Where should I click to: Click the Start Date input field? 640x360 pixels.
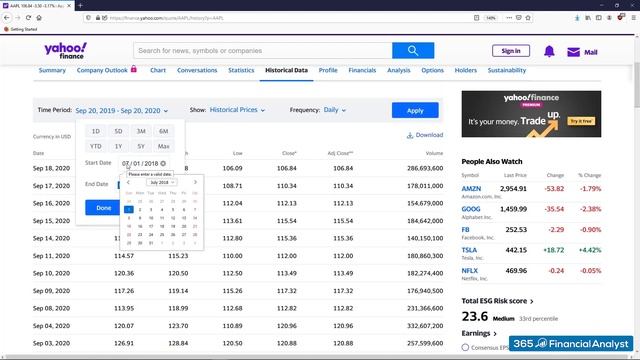pos(143,163)
